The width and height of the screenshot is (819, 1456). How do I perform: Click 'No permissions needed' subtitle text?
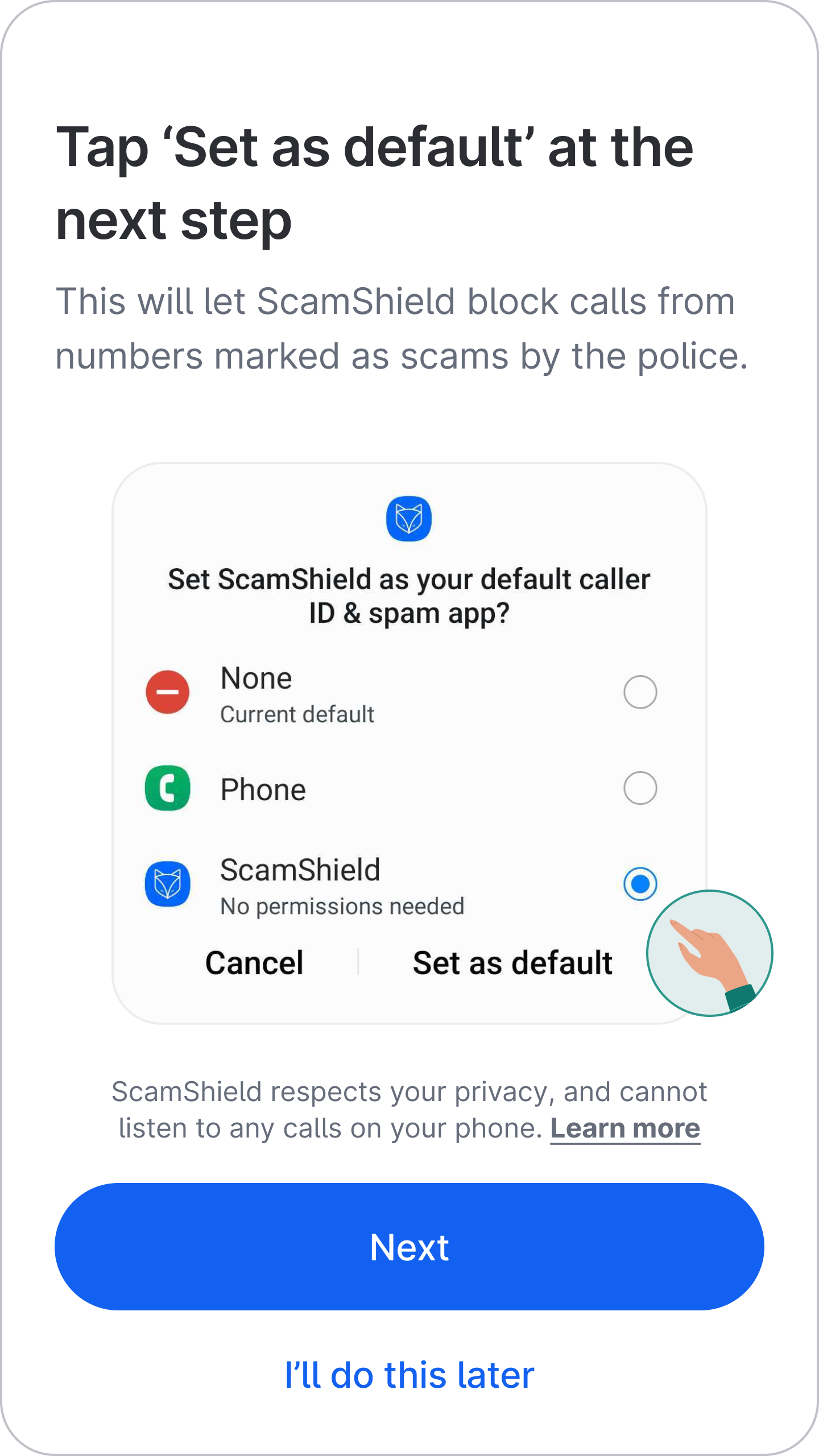[342, 907]
